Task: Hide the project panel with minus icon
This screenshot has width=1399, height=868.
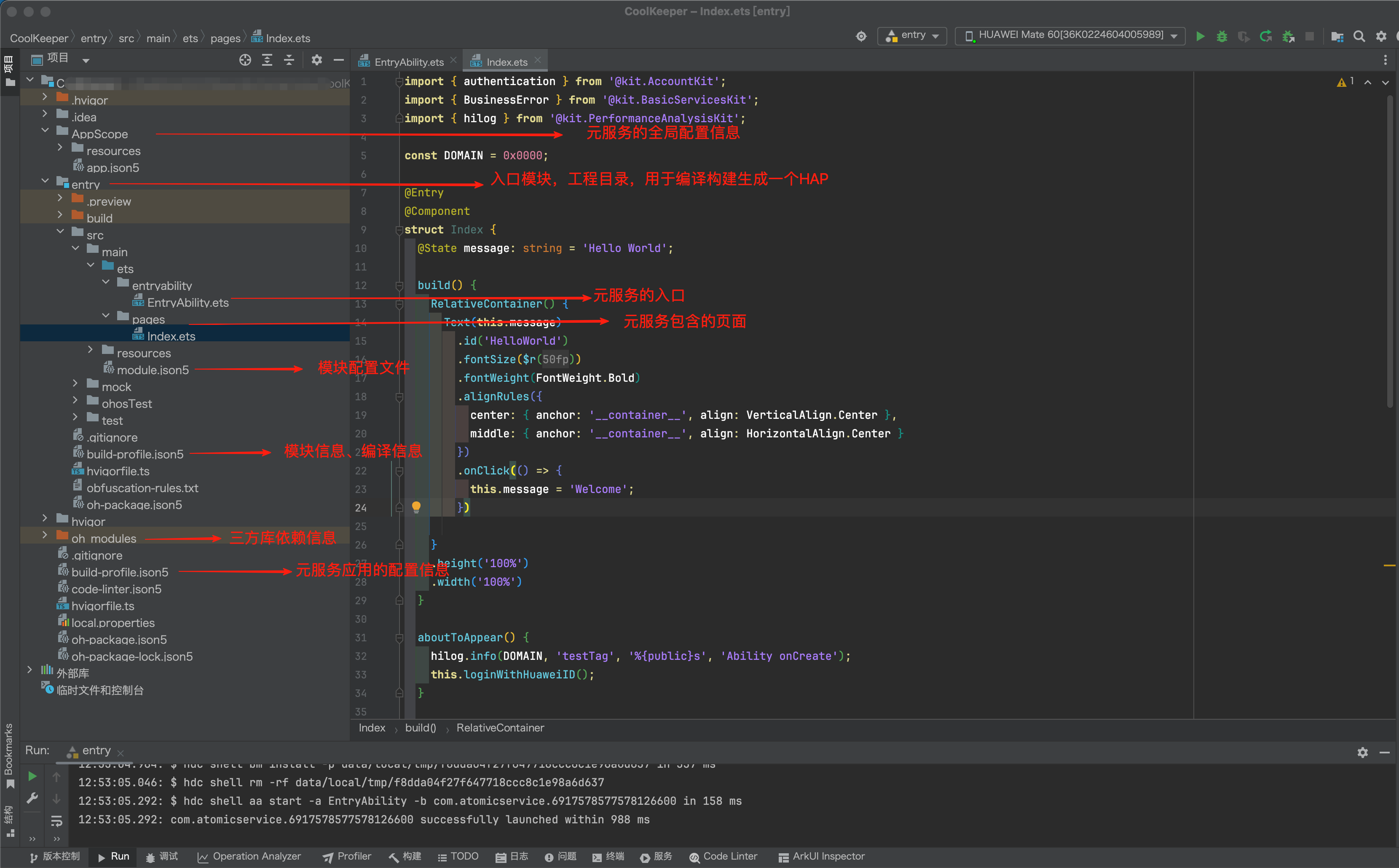Action: coord(339,60)
